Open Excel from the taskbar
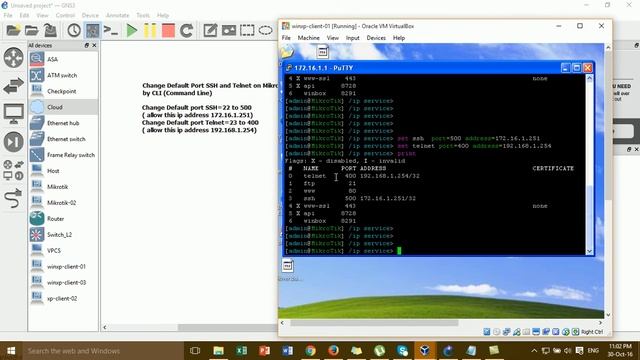The image size is (640, 360). click(241, 351)
